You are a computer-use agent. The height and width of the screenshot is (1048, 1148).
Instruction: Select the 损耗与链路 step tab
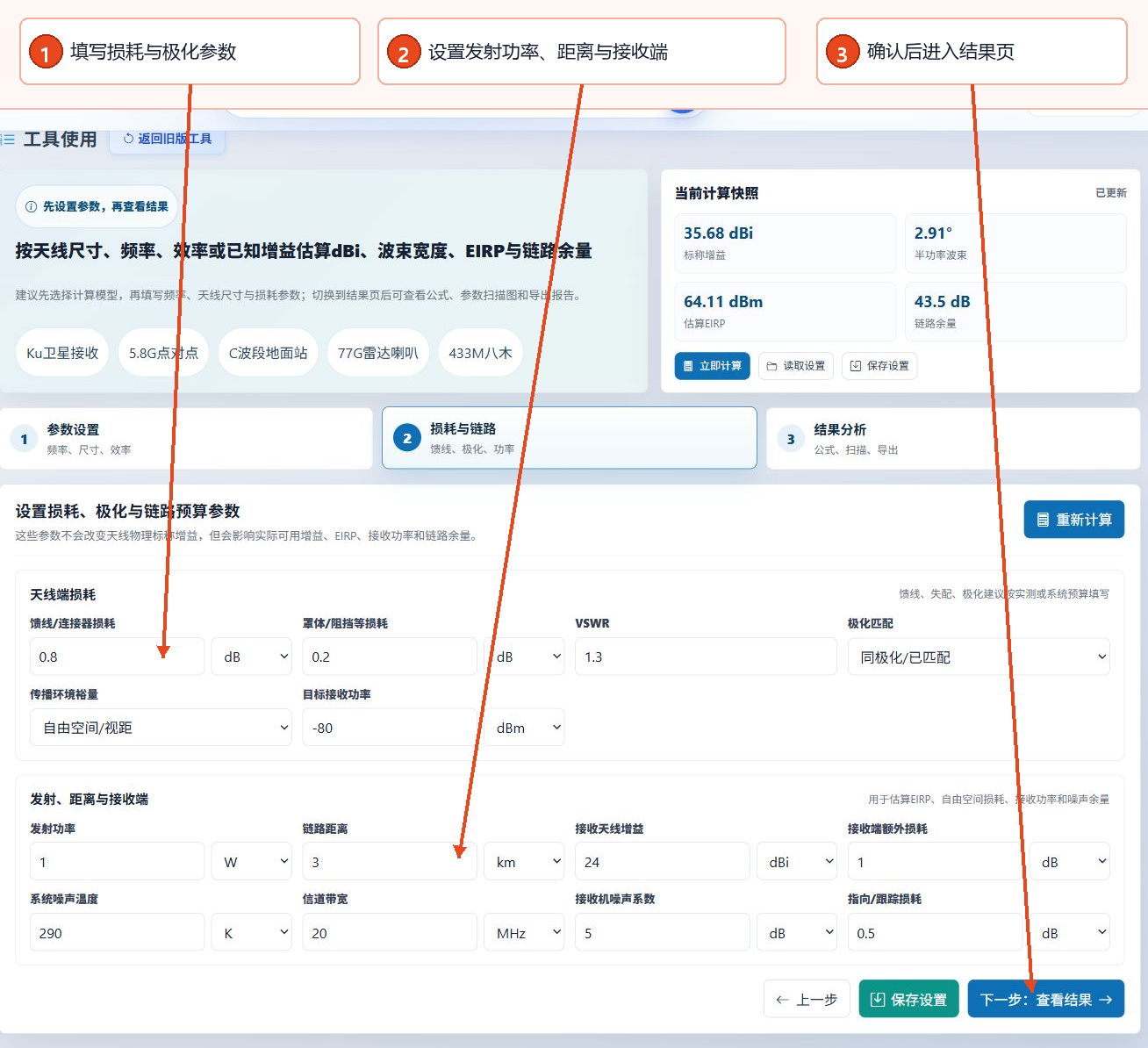(x=570, y=437)
